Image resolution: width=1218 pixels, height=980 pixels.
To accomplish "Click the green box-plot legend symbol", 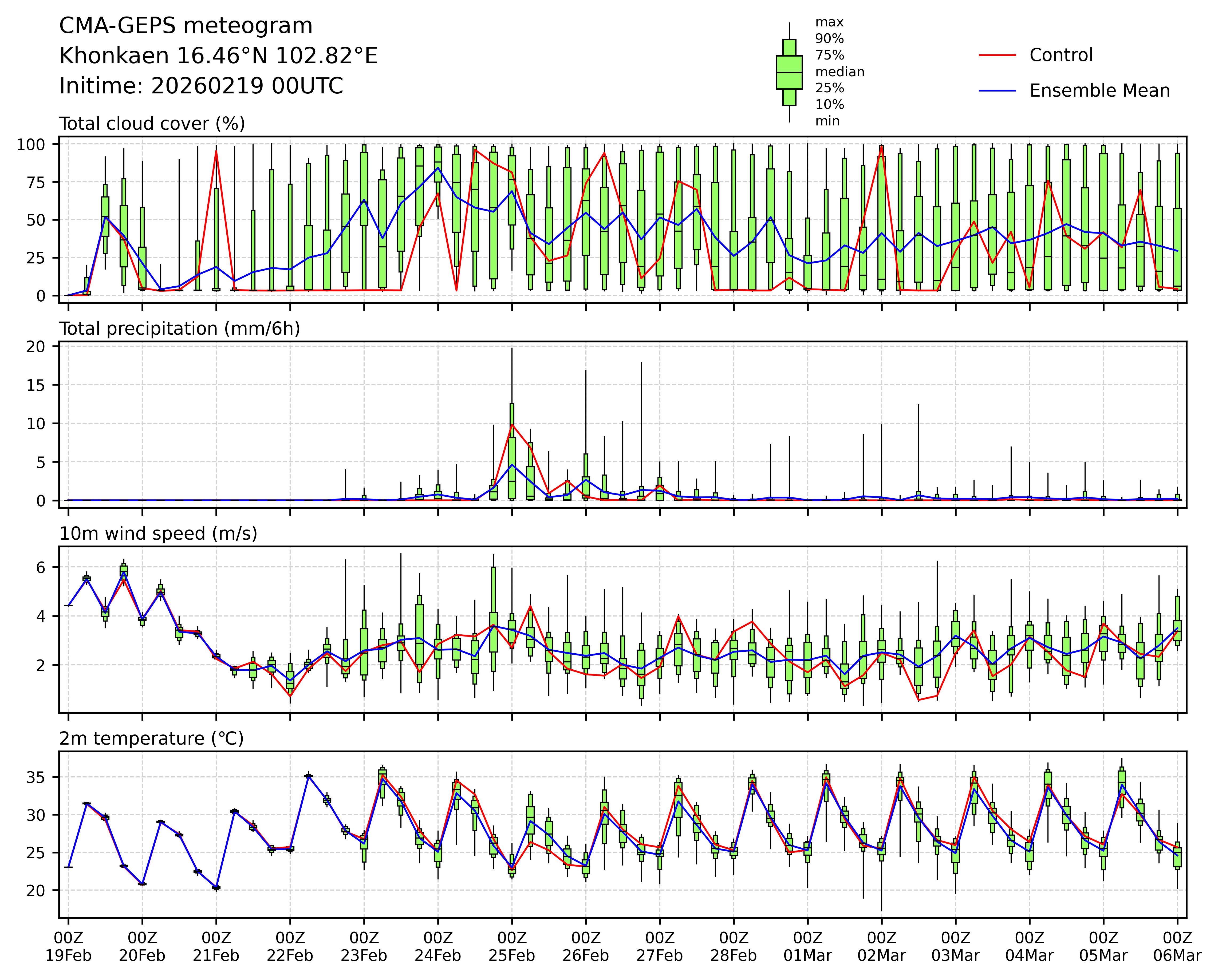I will pos(789,72).
